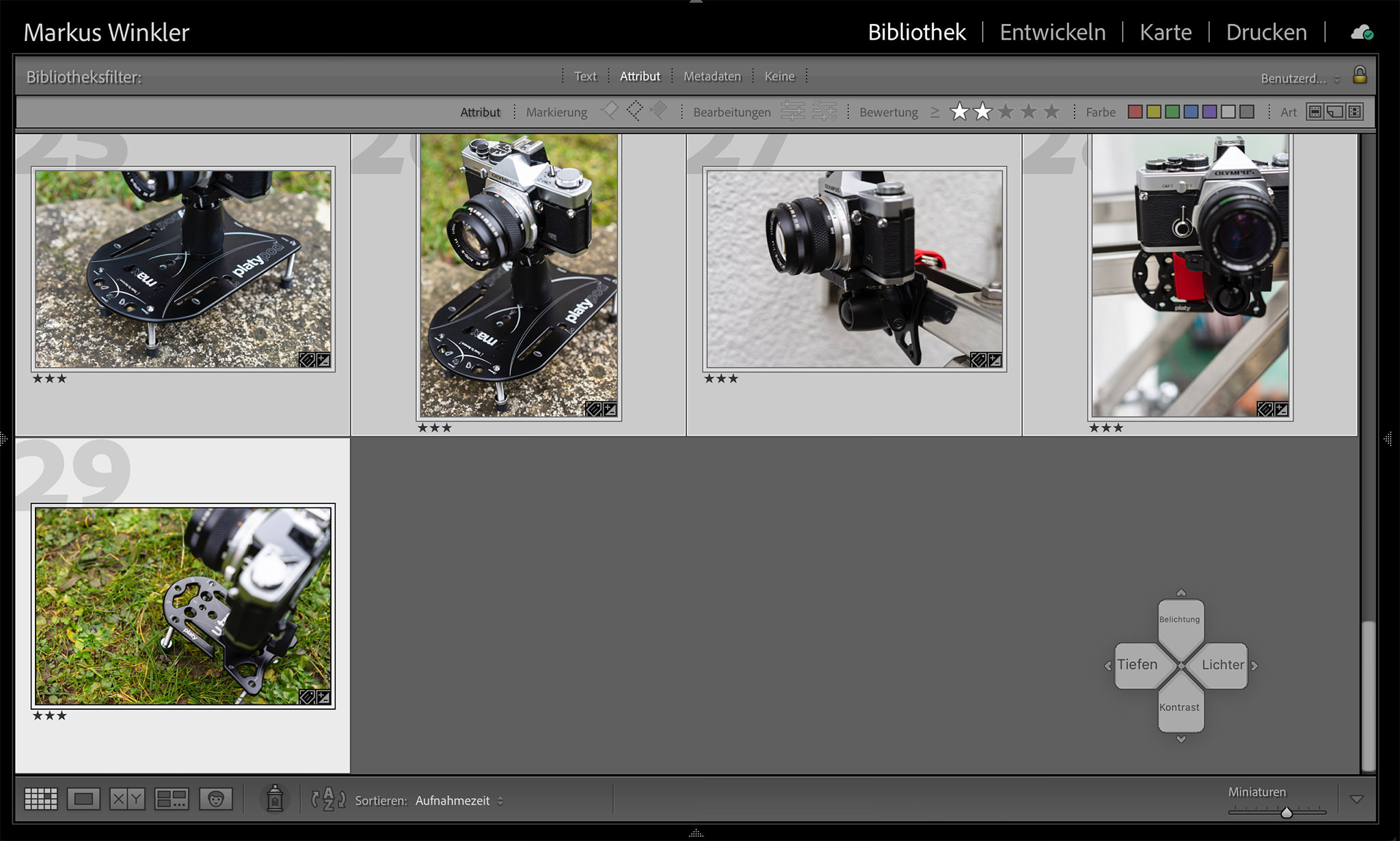Open Benutzerd... filter preset dropdown
The height and width of the screenshot is (841, 1400).
[x=1300, y=78]
